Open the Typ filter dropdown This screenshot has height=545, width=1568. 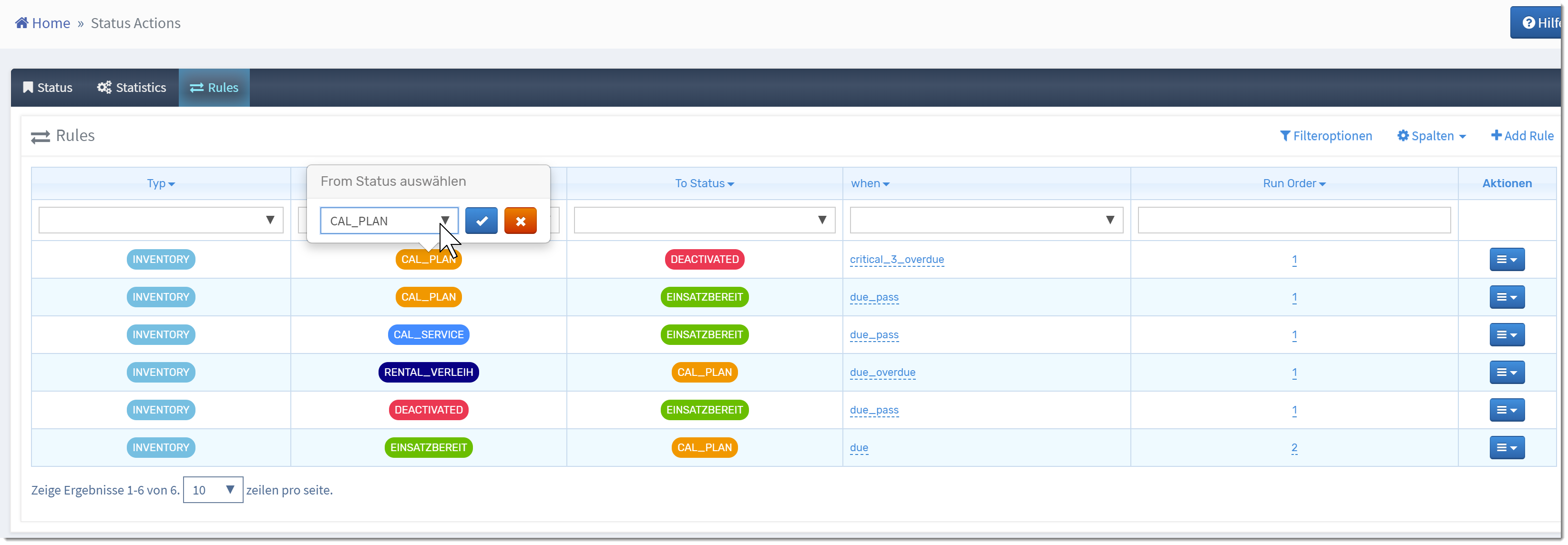161,220
